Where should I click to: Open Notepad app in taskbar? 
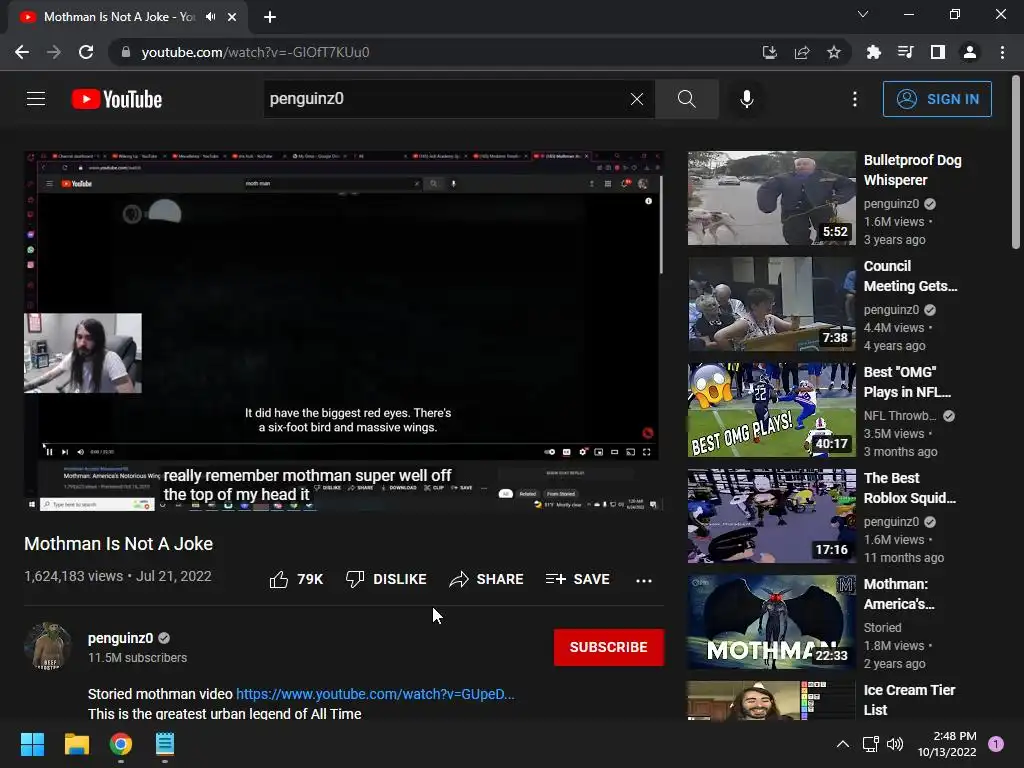coord(165,744)
